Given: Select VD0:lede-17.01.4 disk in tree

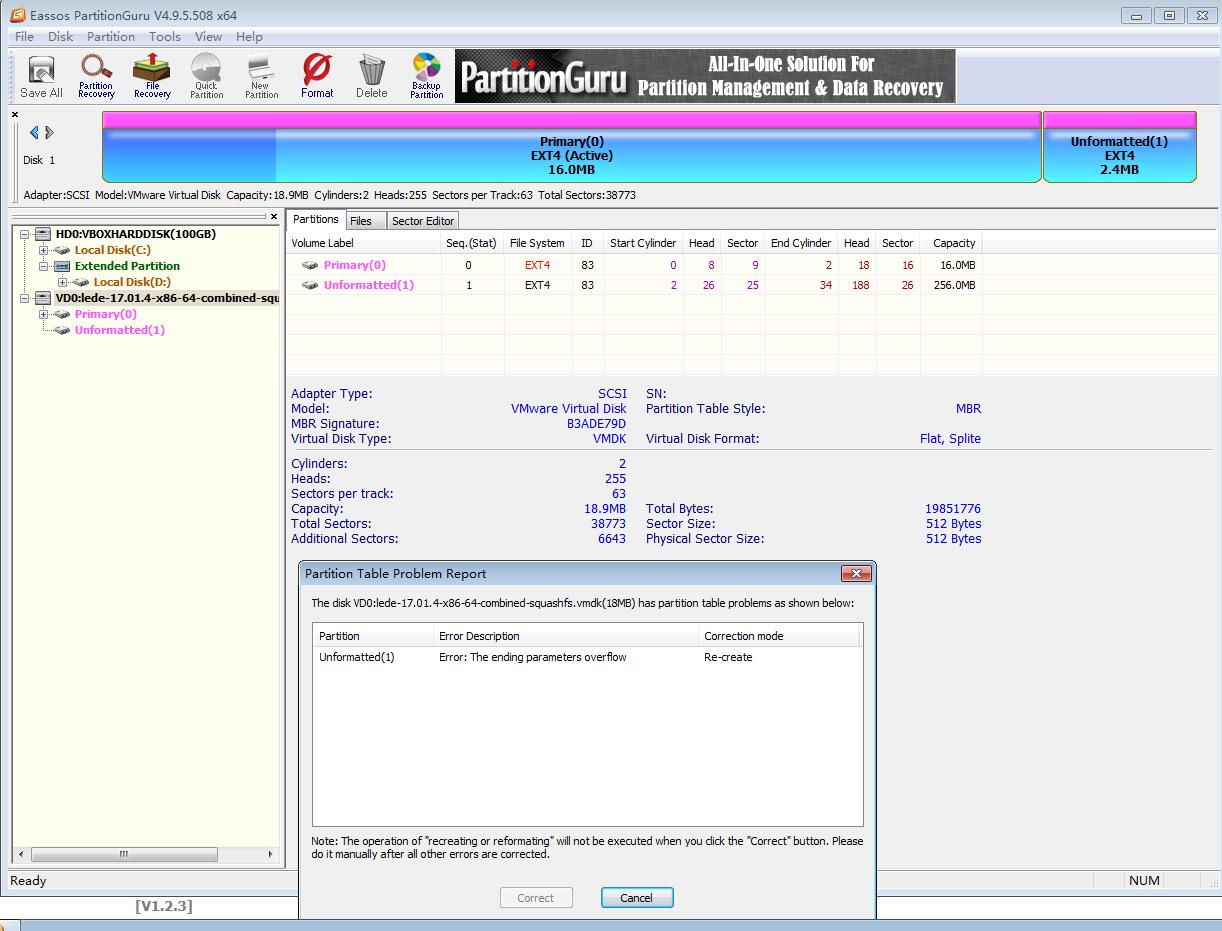Looking at the screenshot, I should (167, 298).
